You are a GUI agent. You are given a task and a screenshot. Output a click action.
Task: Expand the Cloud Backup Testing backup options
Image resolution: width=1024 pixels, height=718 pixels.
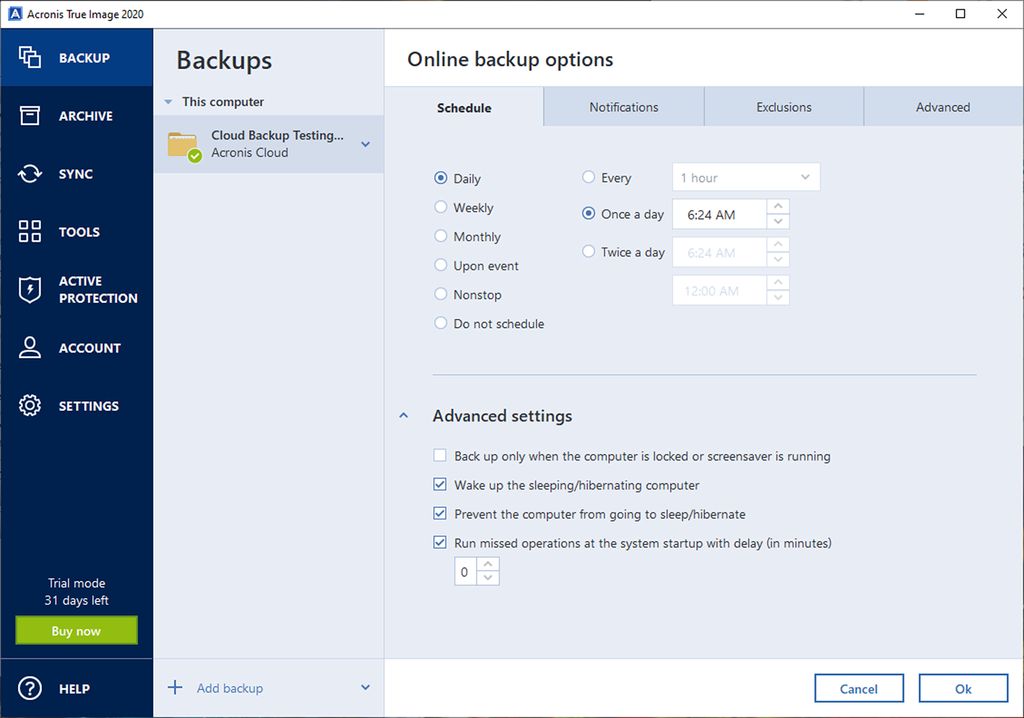point(363,144)
